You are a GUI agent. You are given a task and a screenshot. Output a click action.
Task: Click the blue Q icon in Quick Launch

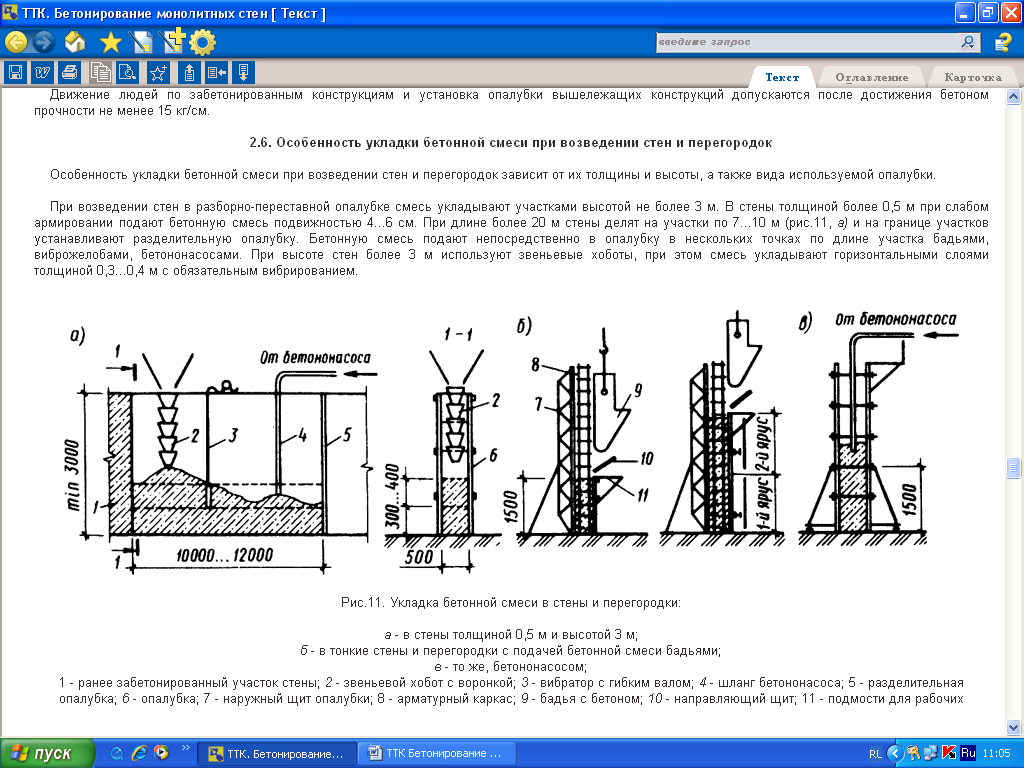[x=117, y=754]
